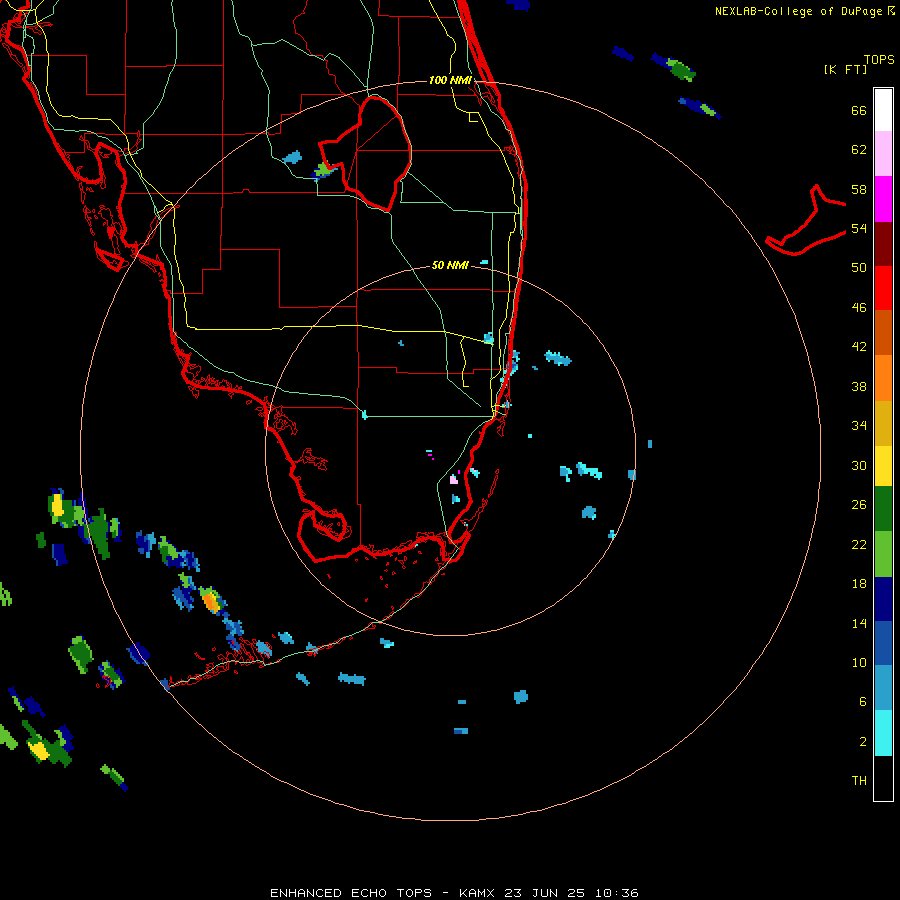Click the cyan legend swatch
Screen dimensions: 900x900
[x=883, y=733]
